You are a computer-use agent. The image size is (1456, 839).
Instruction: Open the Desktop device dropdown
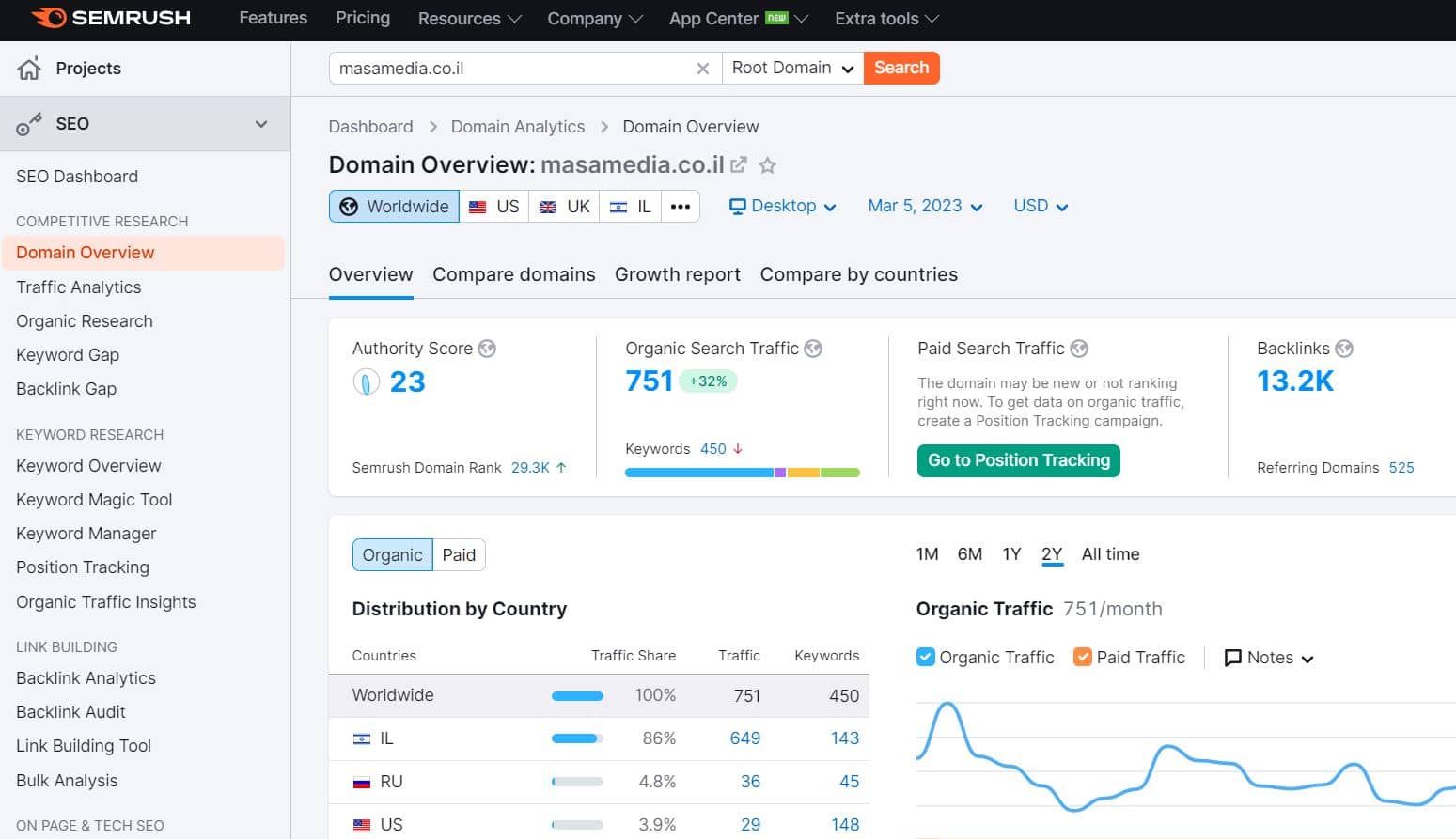(x=783, y=207)
